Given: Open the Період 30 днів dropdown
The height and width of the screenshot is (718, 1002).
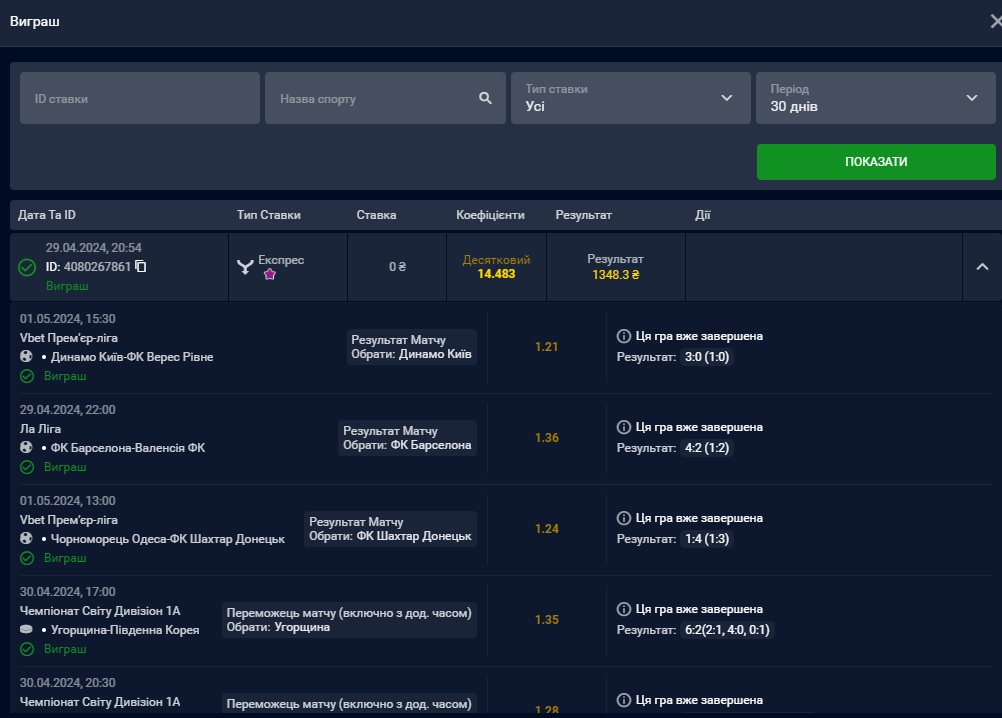Looking at the screenshot, I should (875, 98).
